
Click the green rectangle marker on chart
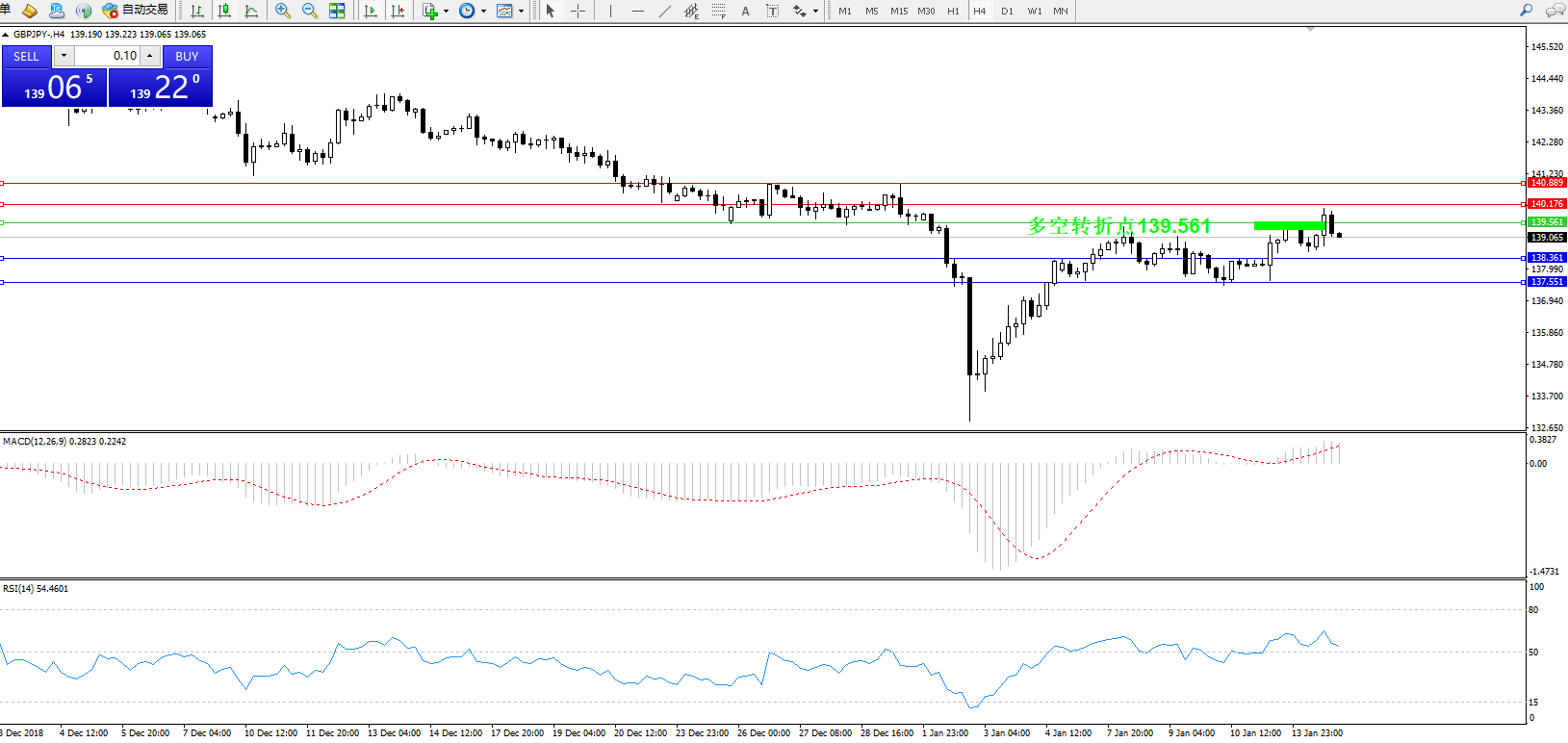[x=1289, y=226]
